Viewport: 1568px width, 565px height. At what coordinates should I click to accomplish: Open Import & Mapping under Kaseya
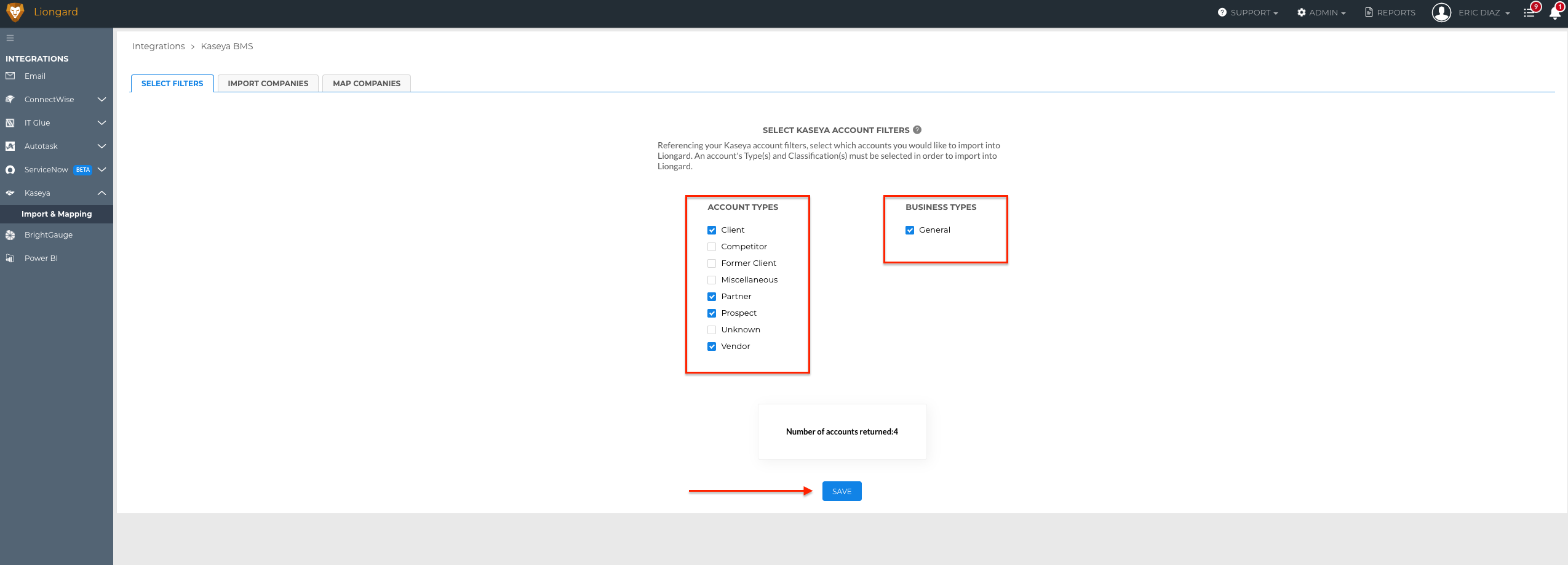(57, 214)
